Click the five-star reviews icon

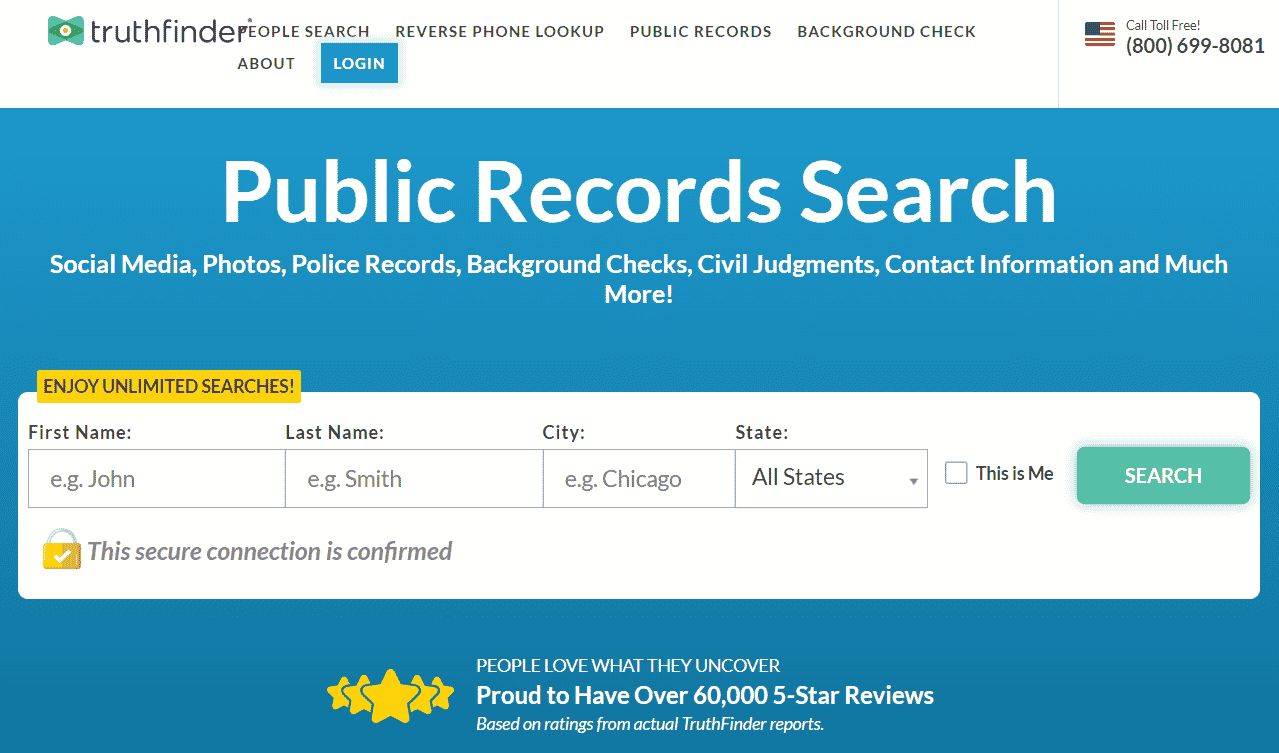(x=391, y=694)
